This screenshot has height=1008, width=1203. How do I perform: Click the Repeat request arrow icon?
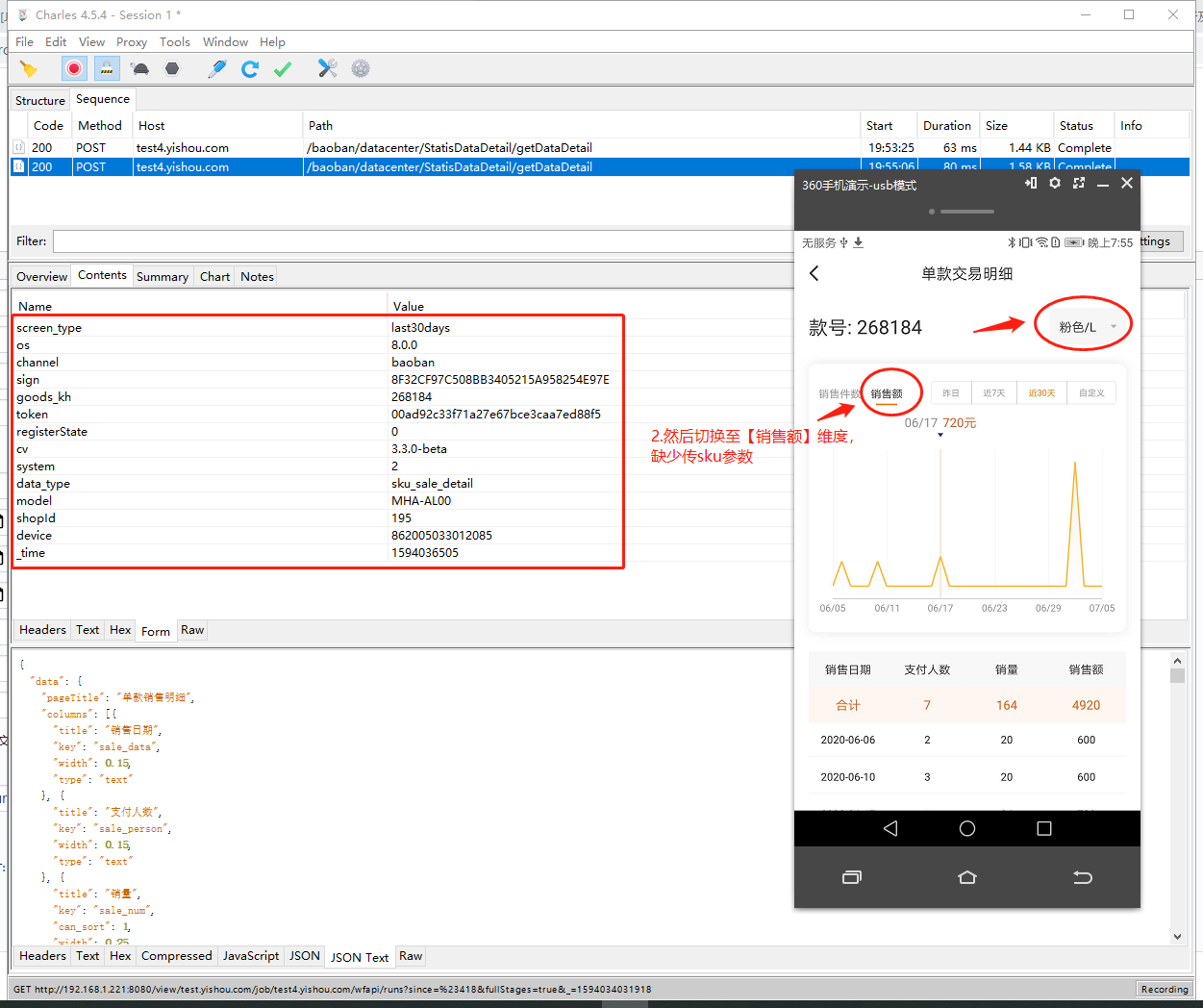pos(250,69)
